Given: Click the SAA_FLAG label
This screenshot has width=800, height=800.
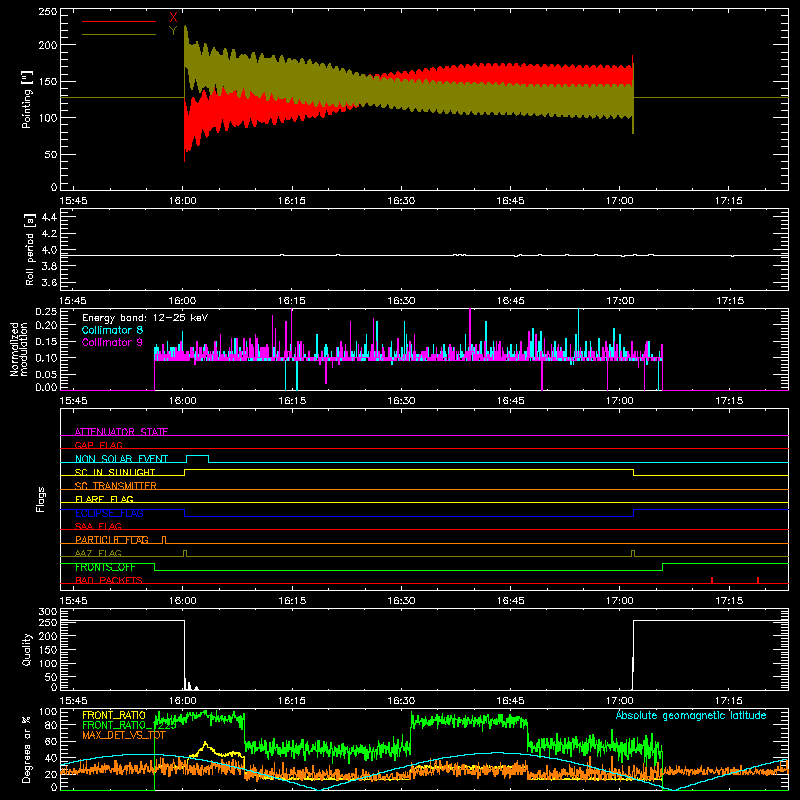Looking at the screenshot, I should (98, 526).
